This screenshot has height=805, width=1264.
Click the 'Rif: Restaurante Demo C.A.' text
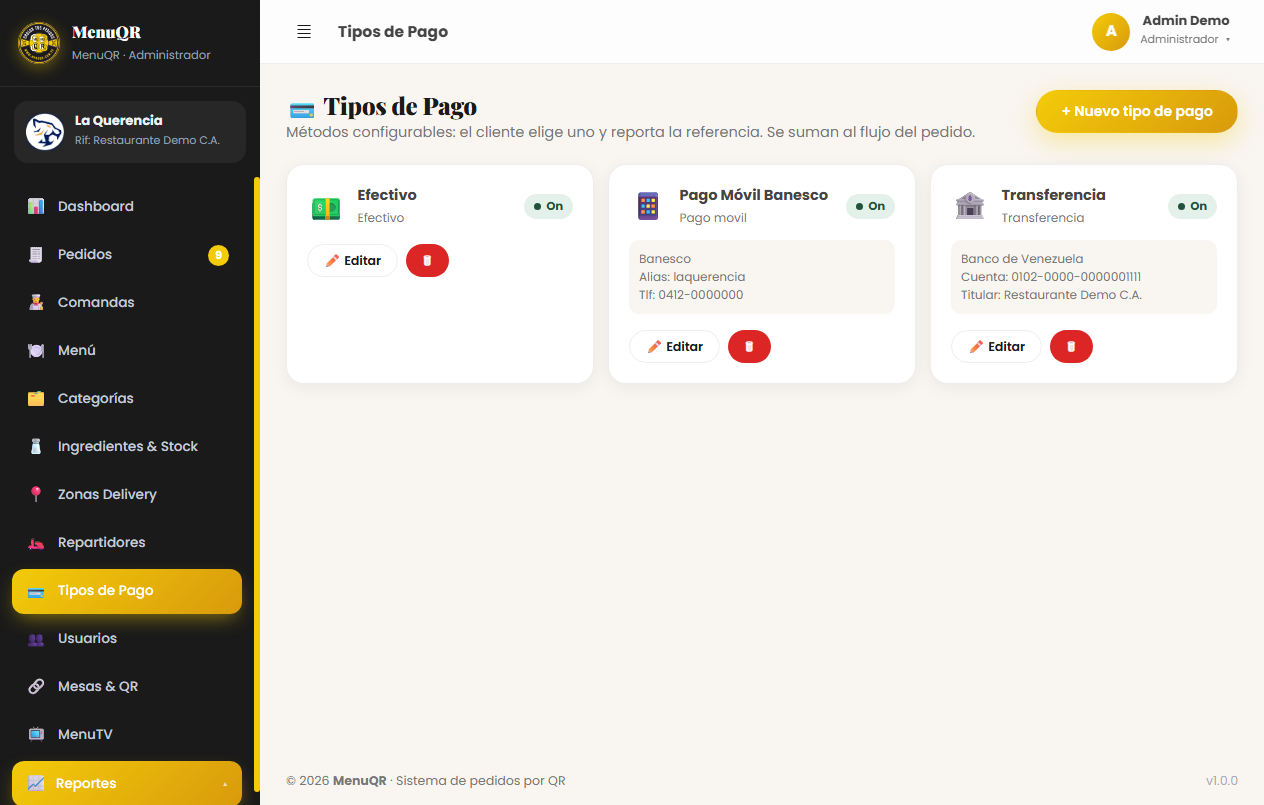click(x=147, y=141)
